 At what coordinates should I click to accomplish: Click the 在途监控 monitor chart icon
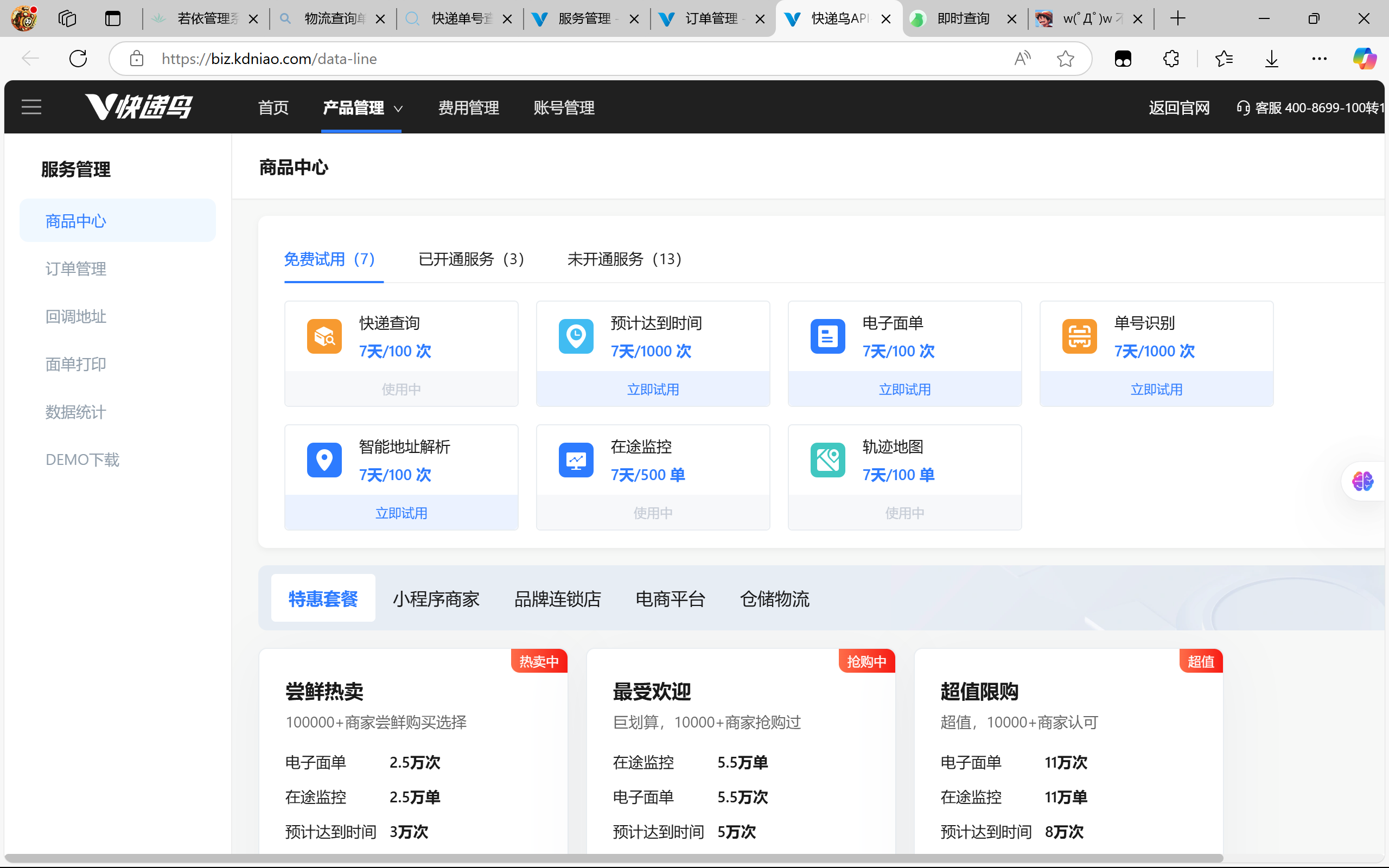576,460
